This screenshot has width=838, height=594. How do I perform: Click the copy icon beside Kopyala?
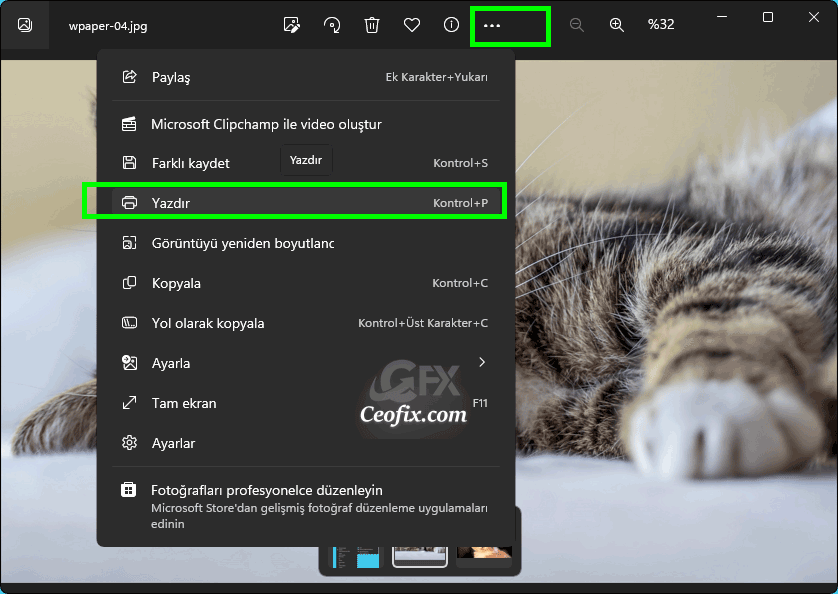coord(129,283)
